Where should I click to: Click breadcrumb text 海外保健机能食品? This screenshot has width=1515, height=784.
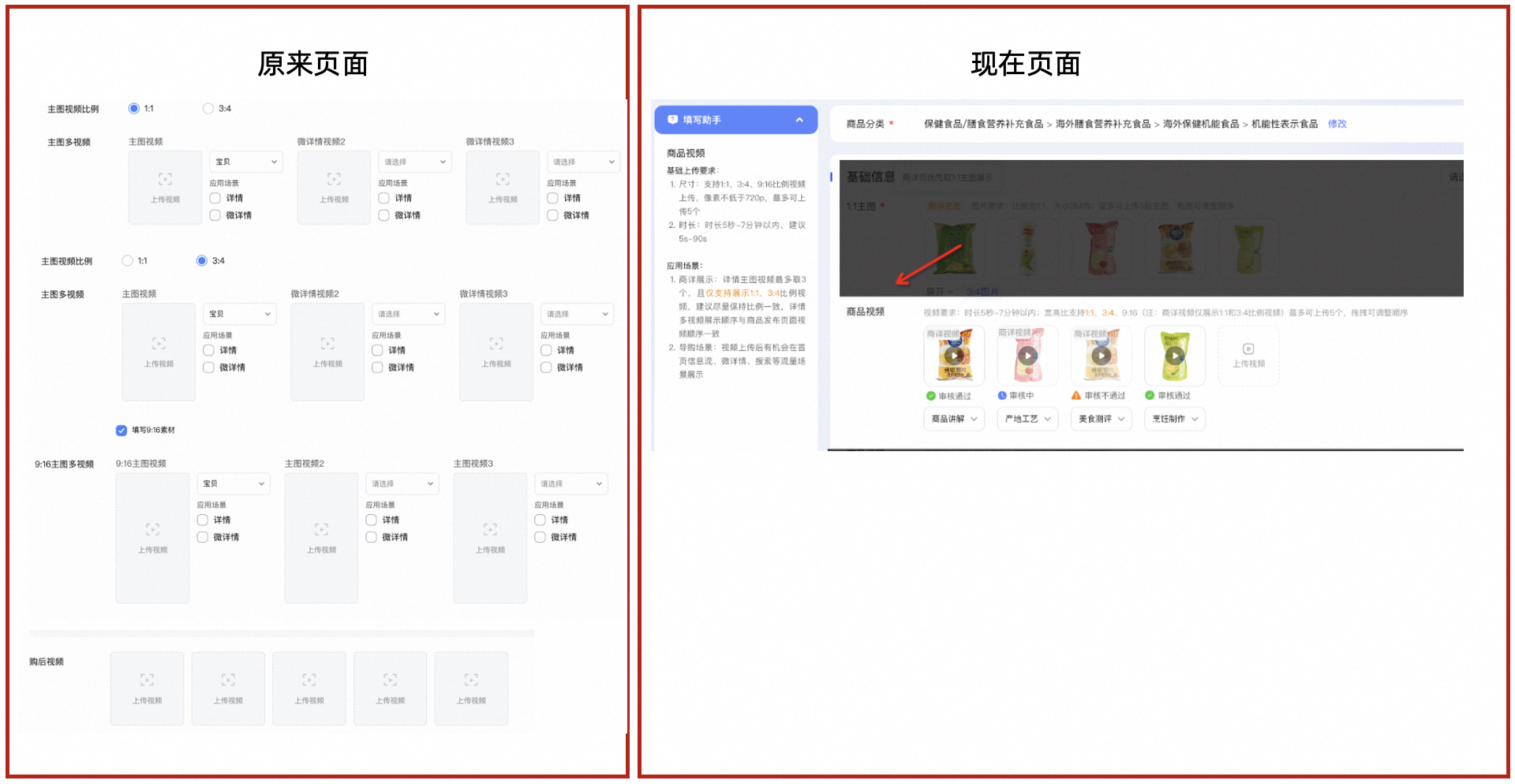[1201, 124]
